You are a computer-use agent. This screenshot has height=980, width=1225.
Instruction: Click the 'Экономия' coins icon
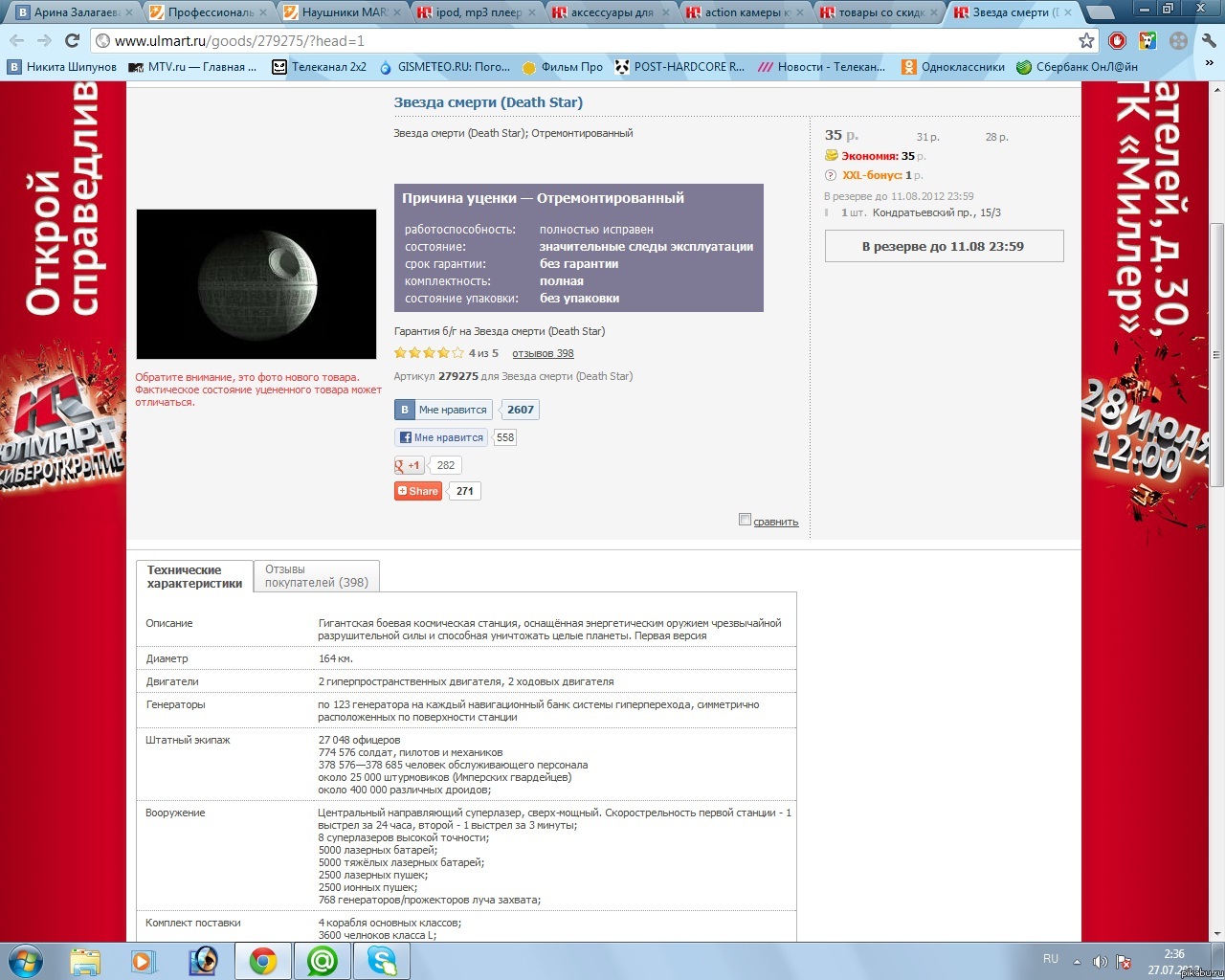[832, 156]
